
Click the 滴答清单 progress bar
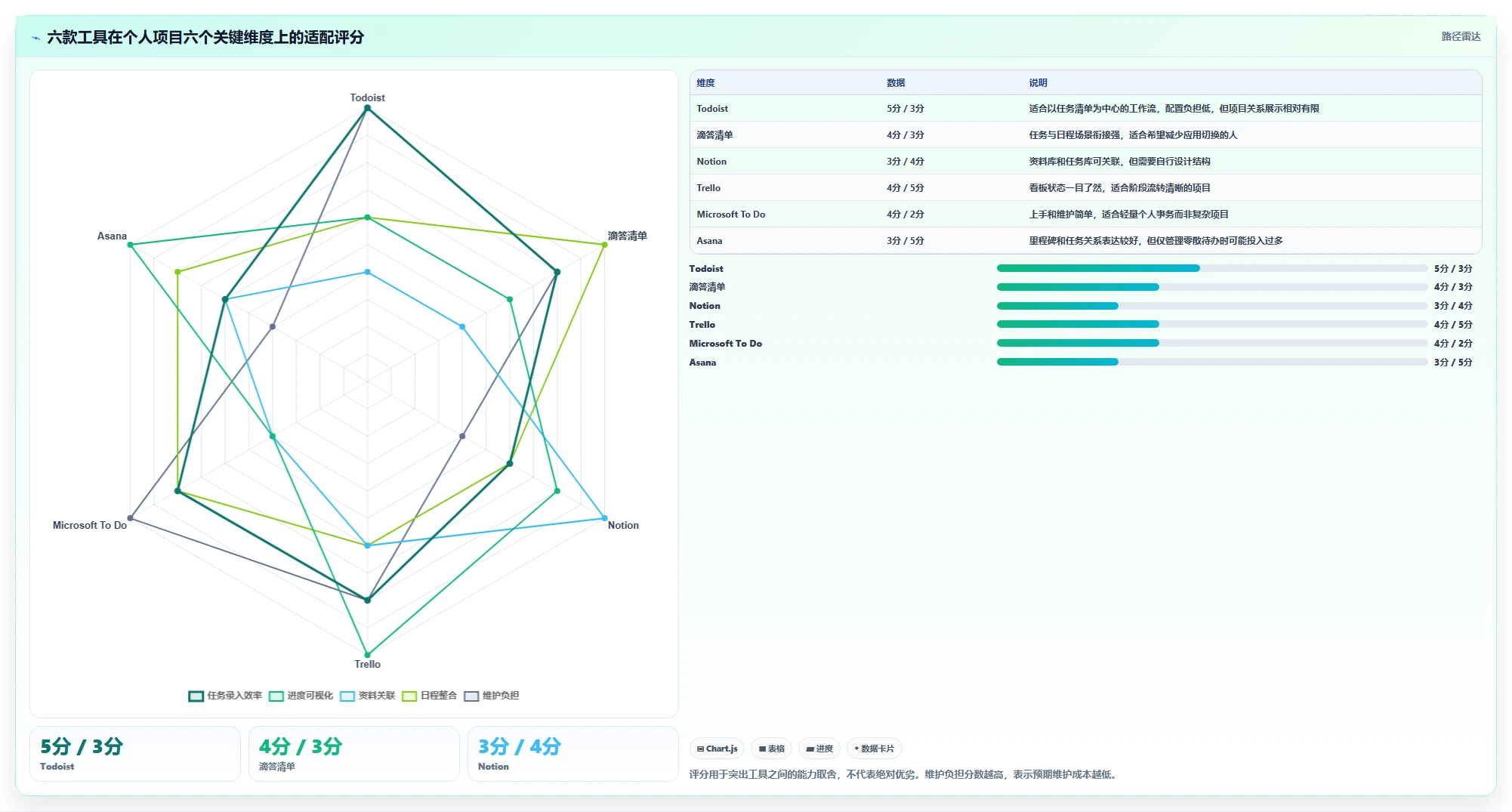[1212, 287]
